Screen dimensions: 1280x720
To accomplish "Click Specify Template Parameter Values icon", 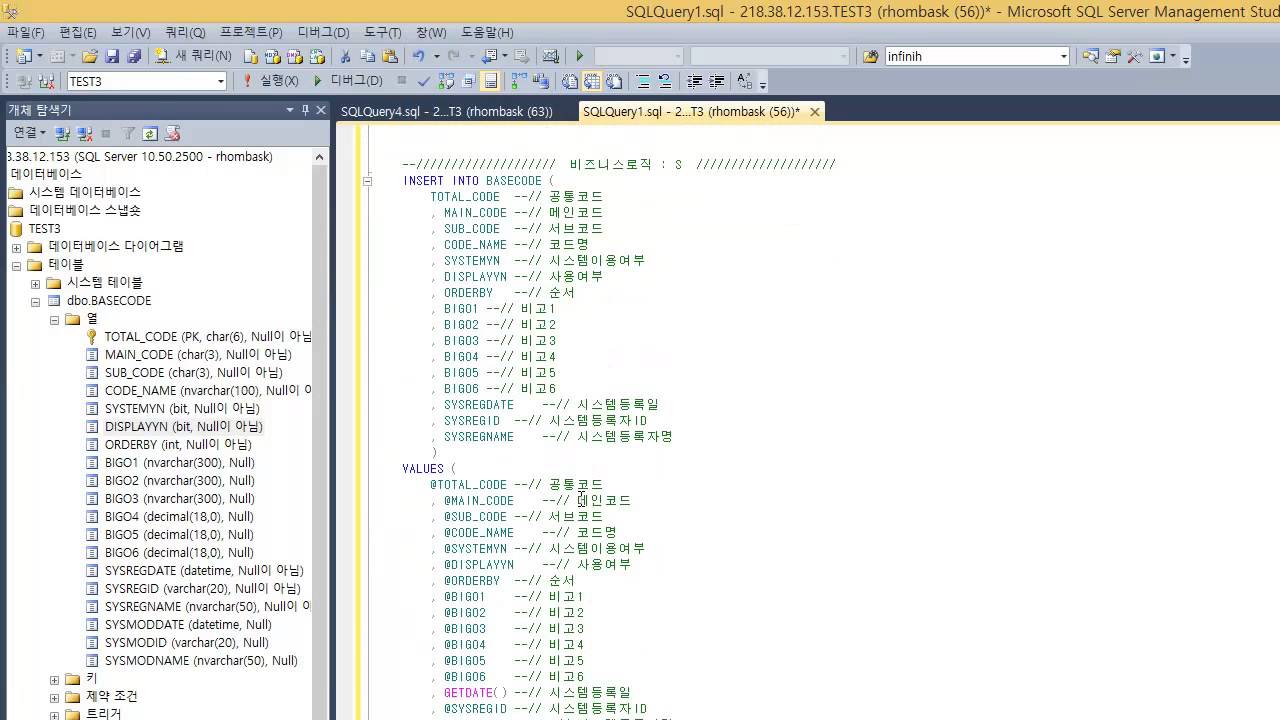I will (745, 81).
